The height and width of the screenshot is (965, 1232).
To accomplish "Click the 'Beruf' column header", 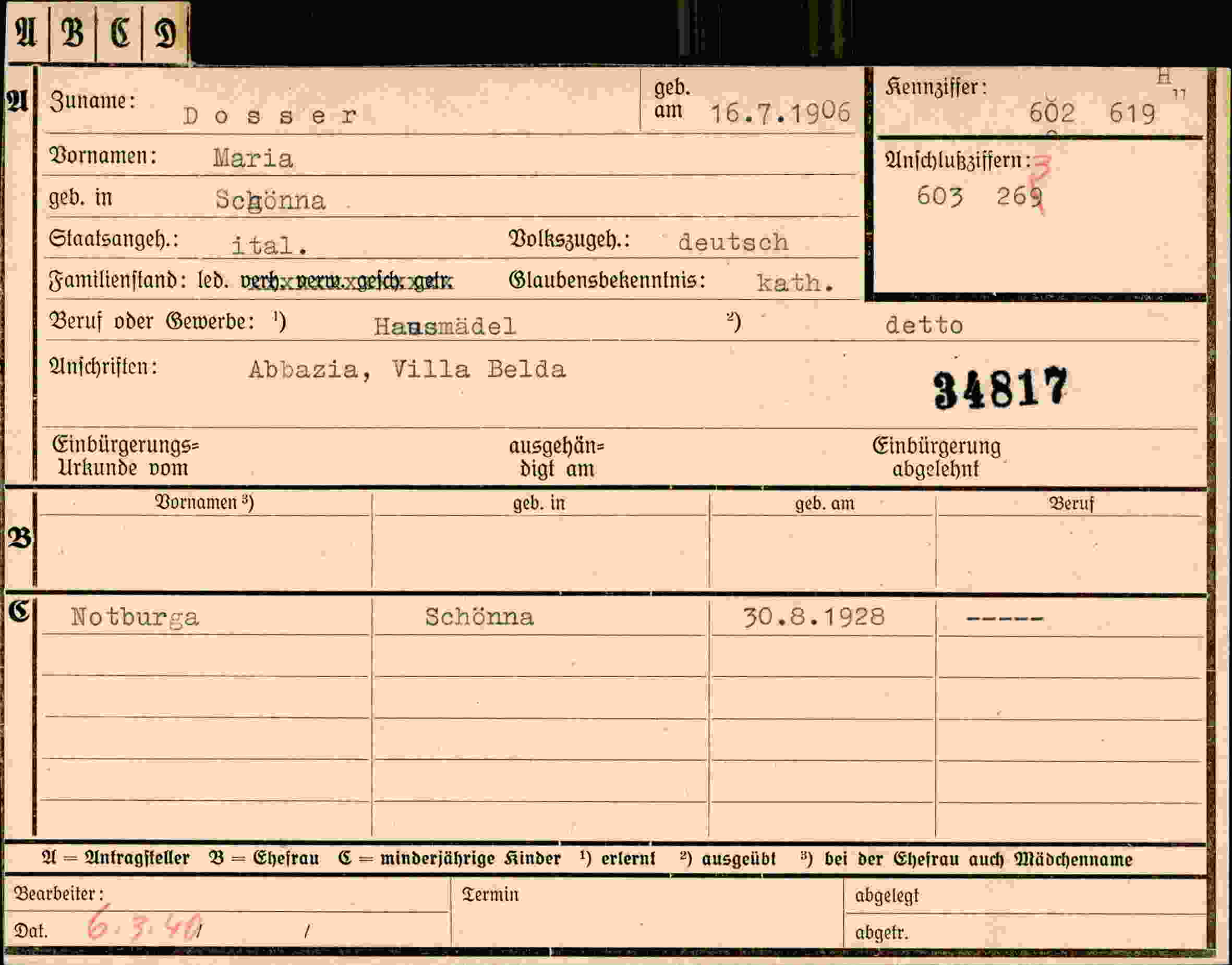I will click(x=1071, y=504).
